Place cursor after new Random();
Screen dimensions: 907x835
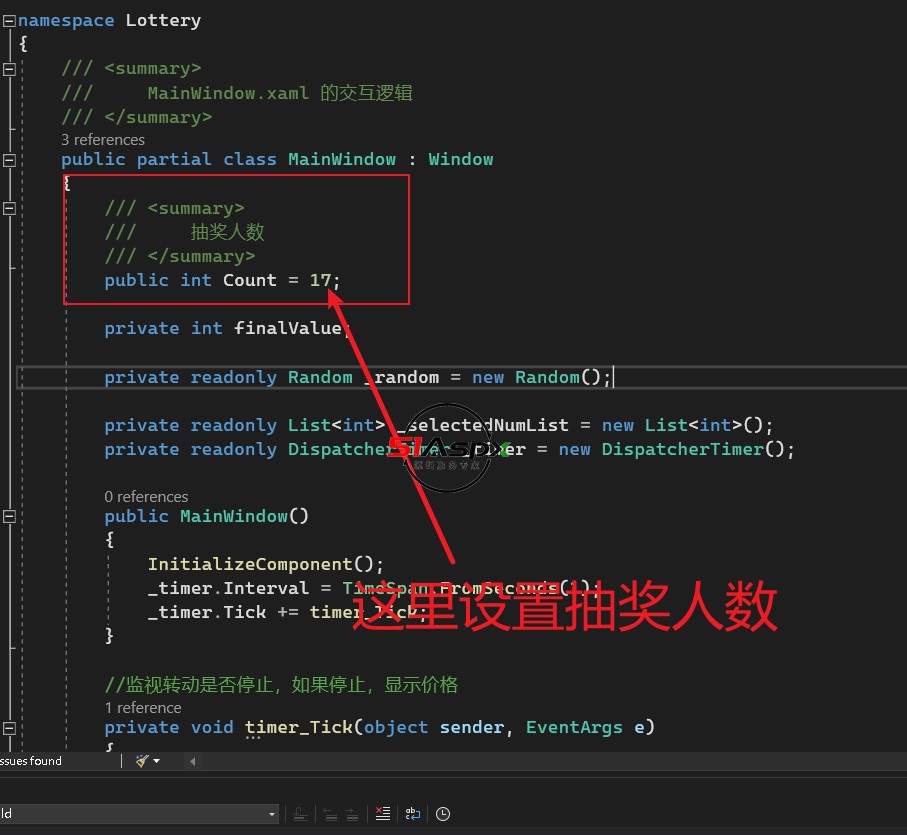[612, 378]
